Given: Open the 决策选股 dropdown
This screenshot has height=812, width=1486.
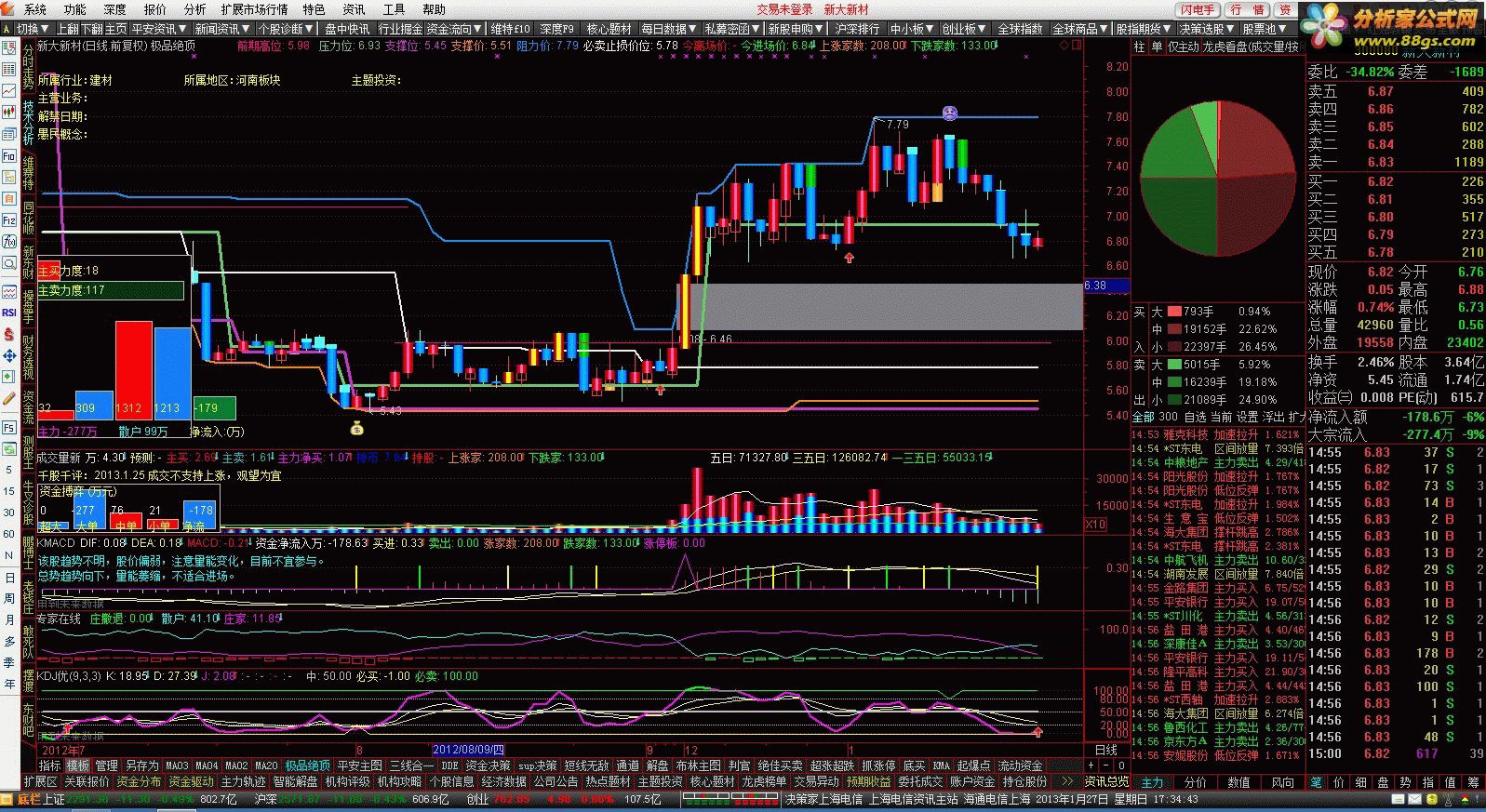Looking at the screenshot, I should pyautogui.click(x=1207, y=29).
